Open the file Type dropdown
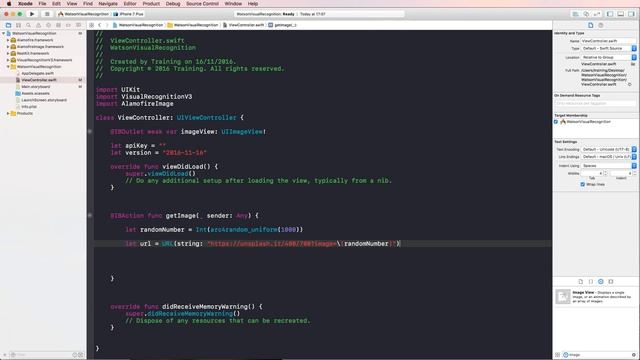Viewport: 640px width, 360px height. click(x=608, y=48)
